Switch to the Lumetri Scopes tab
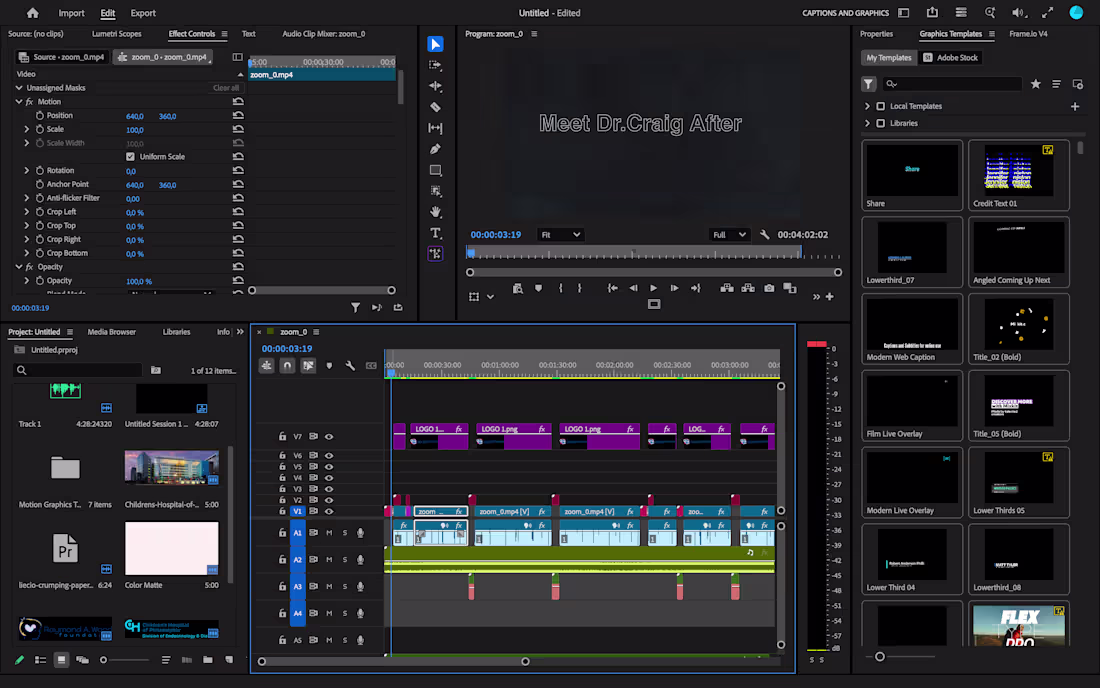1100x688 pixels. [x=116, y=34]
